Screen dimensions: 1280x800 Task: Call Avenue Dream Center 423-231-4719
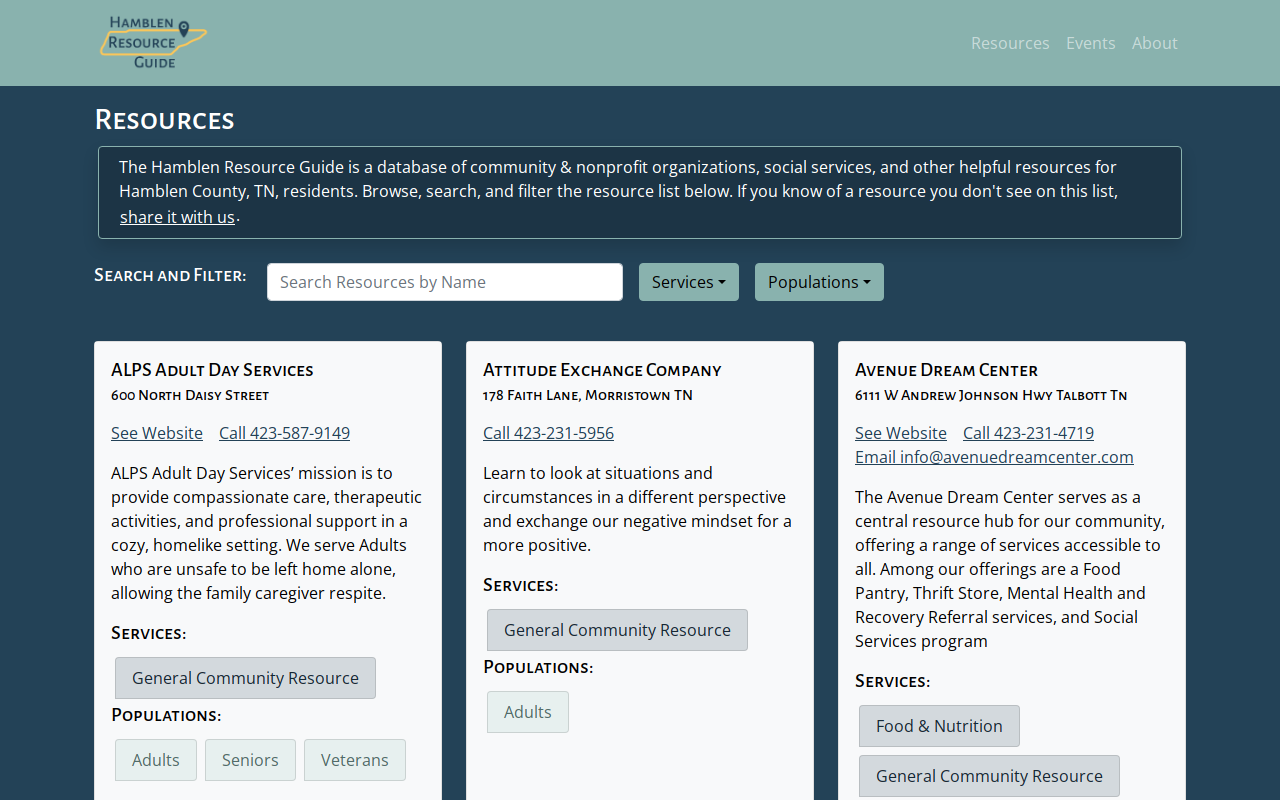click(1028, 433)
